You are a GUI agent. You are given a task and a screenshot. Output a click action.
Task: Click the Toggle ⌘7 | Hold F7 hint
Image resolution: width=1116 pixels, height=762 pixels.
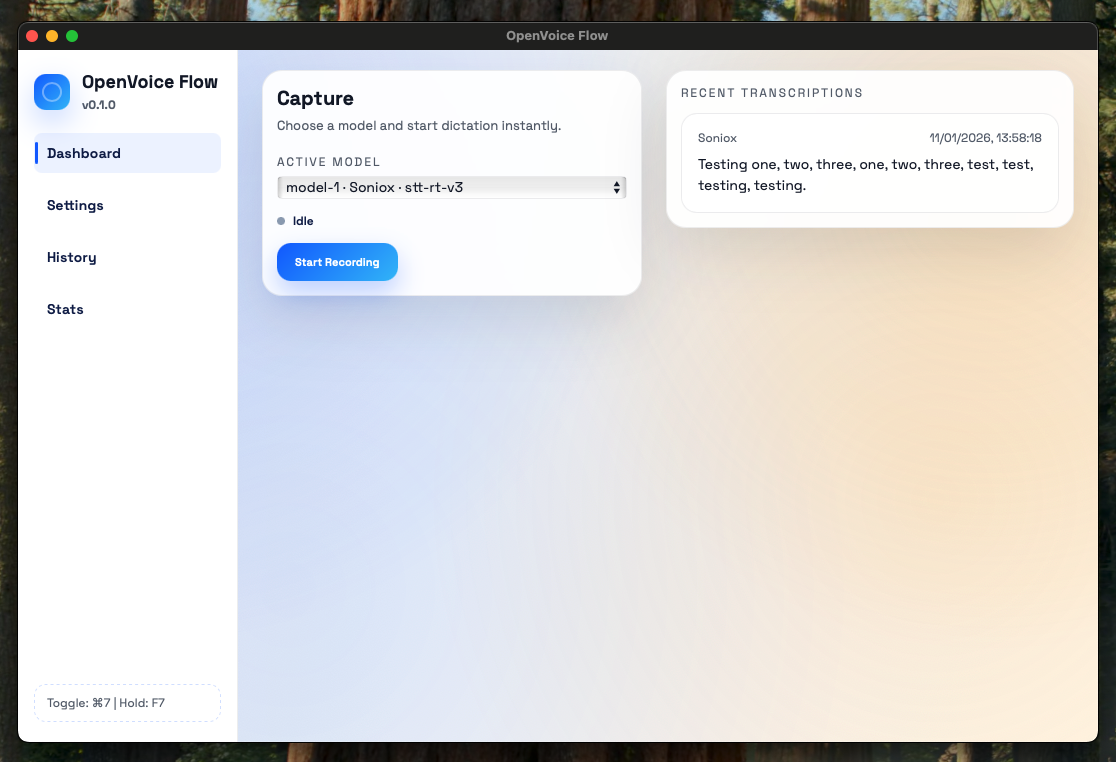(x=127, y=703)
